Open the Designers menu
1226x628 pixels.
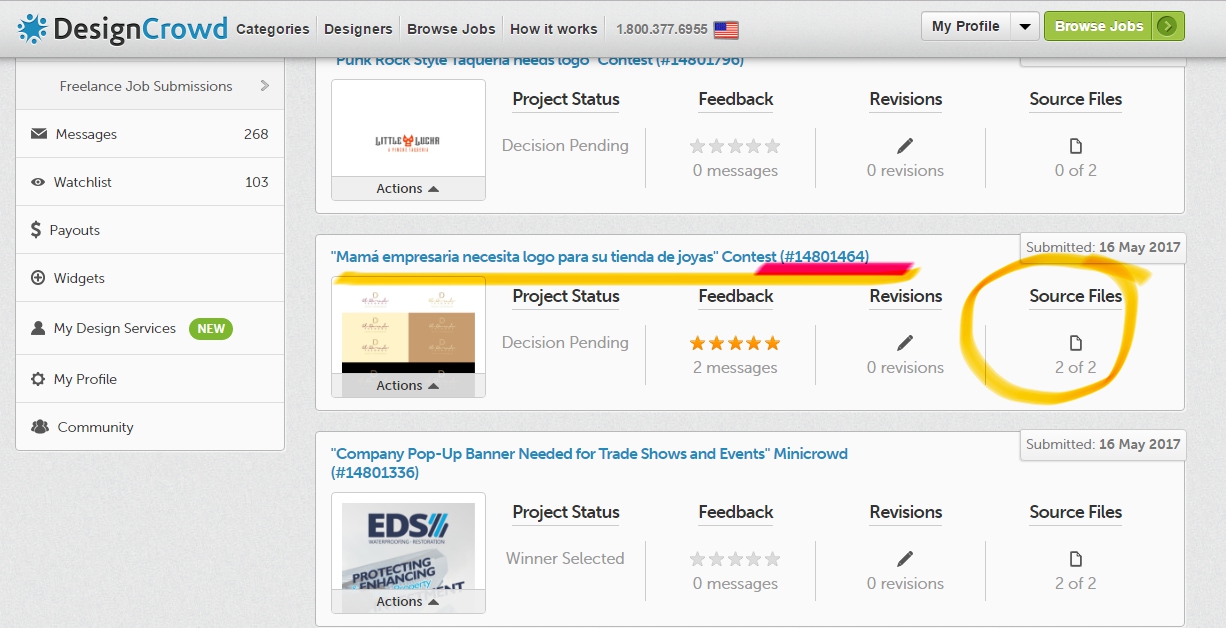coord(359,29)
